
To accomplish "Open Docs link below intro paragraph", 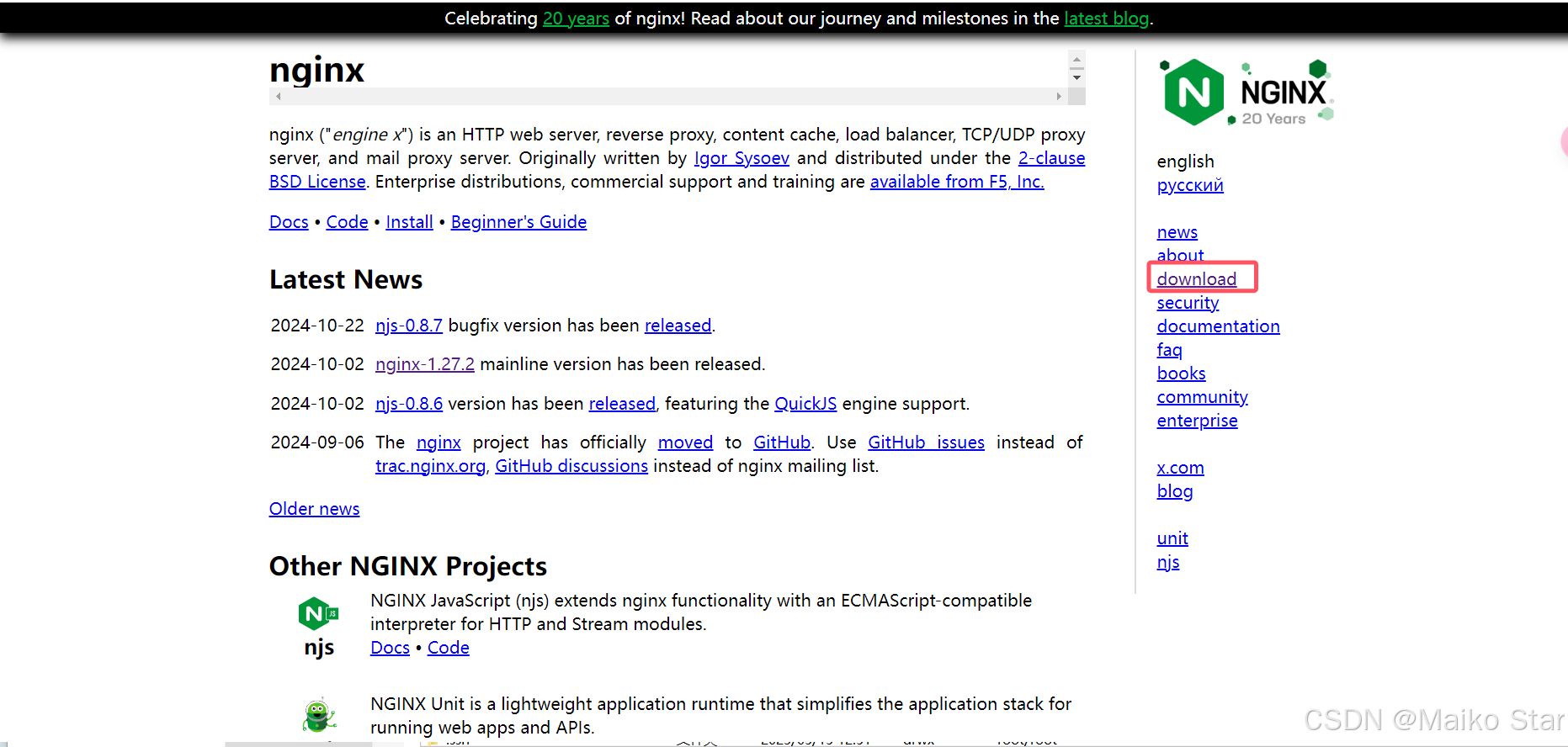I will point(289,222).
